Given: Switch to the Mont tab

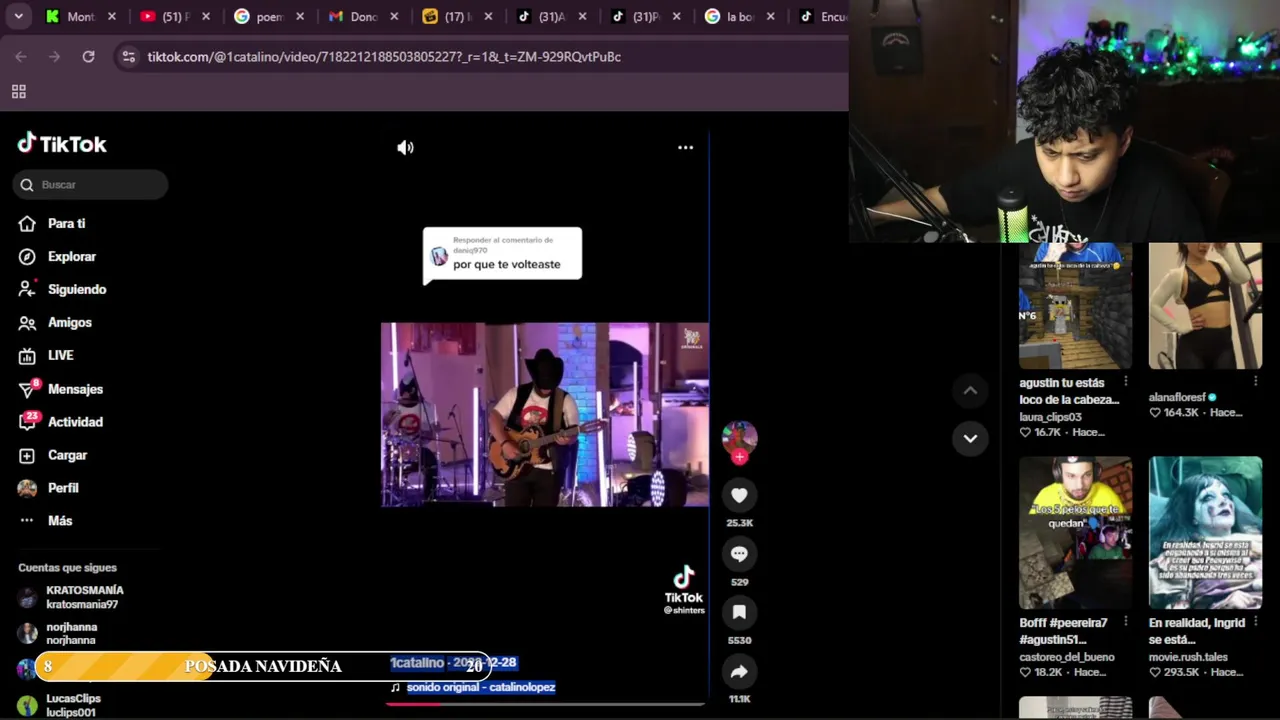Looking at the screenshot, I should 82,17.
